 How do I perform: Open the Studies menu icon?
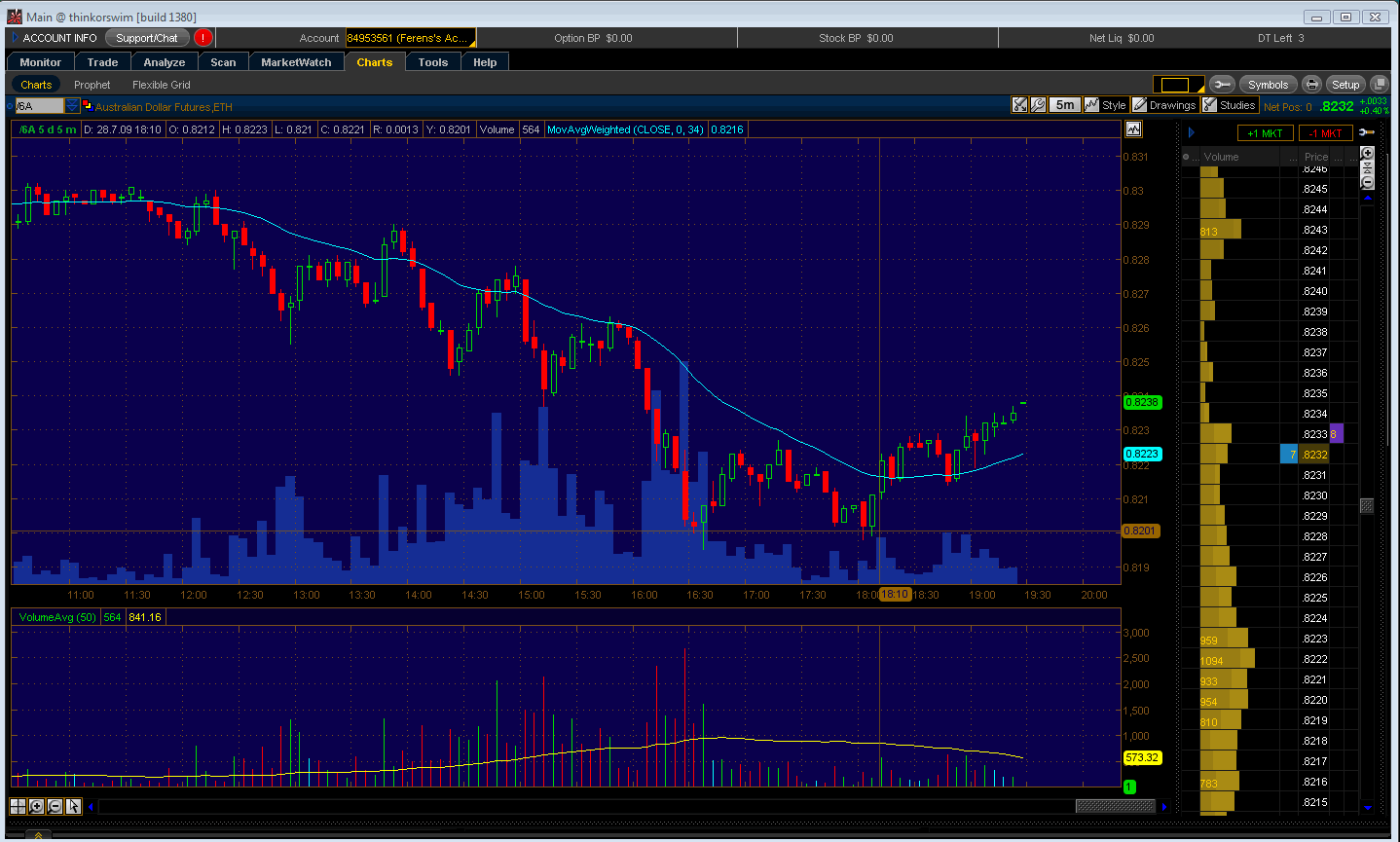click(x=1210, y=105)
